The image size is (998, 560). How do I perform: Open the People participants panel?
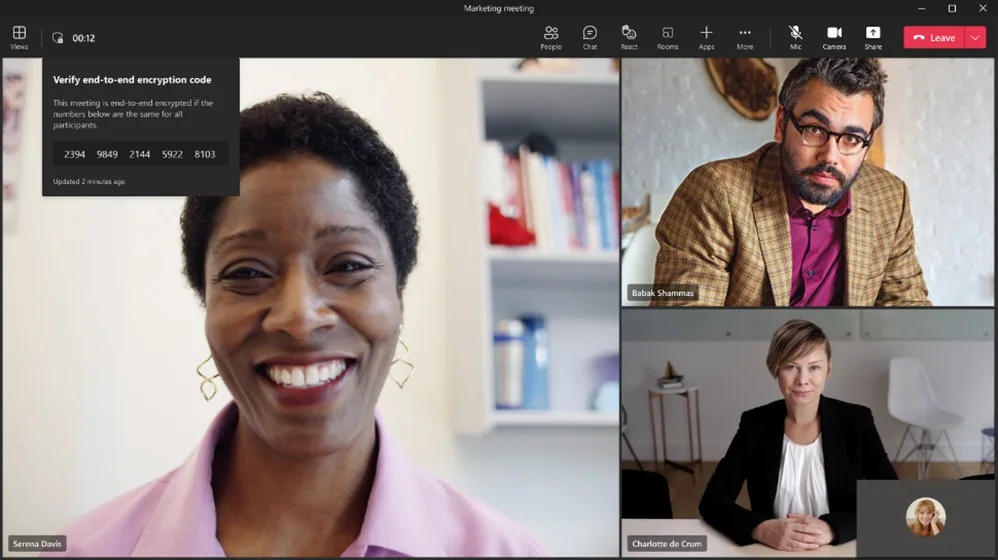click(550, 37)
